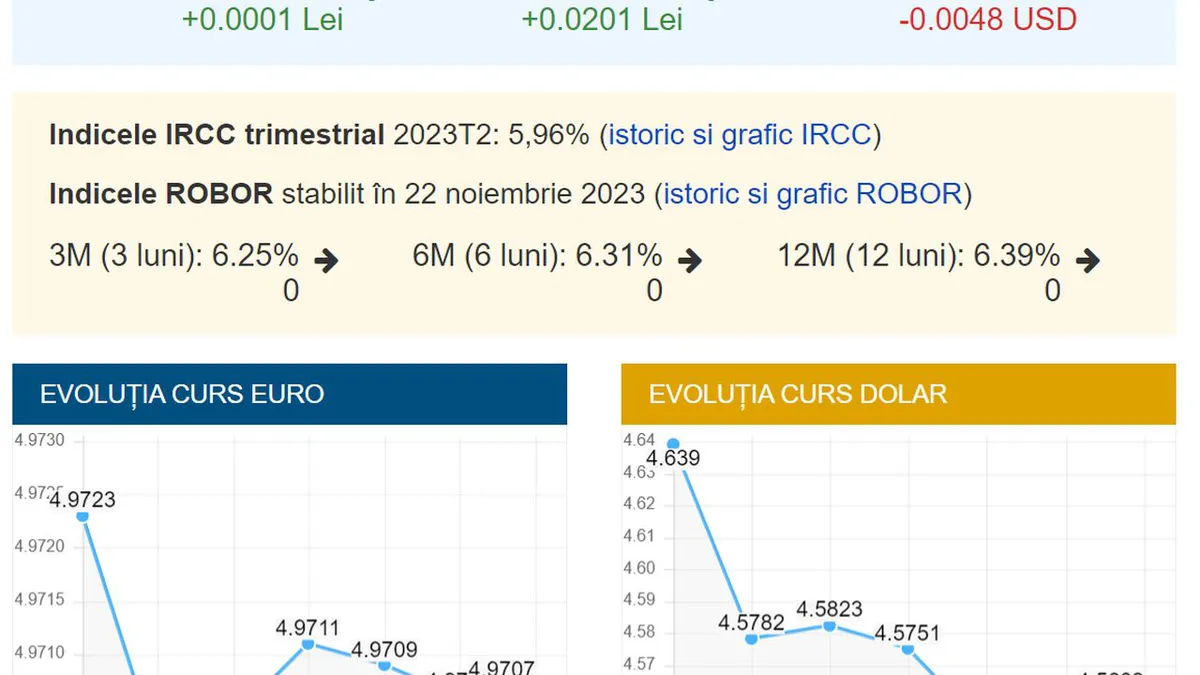Click the green +0.0201 Lei change value
Image resolution: width=1200 pixels, height=675 pixels.
[602, 19]
